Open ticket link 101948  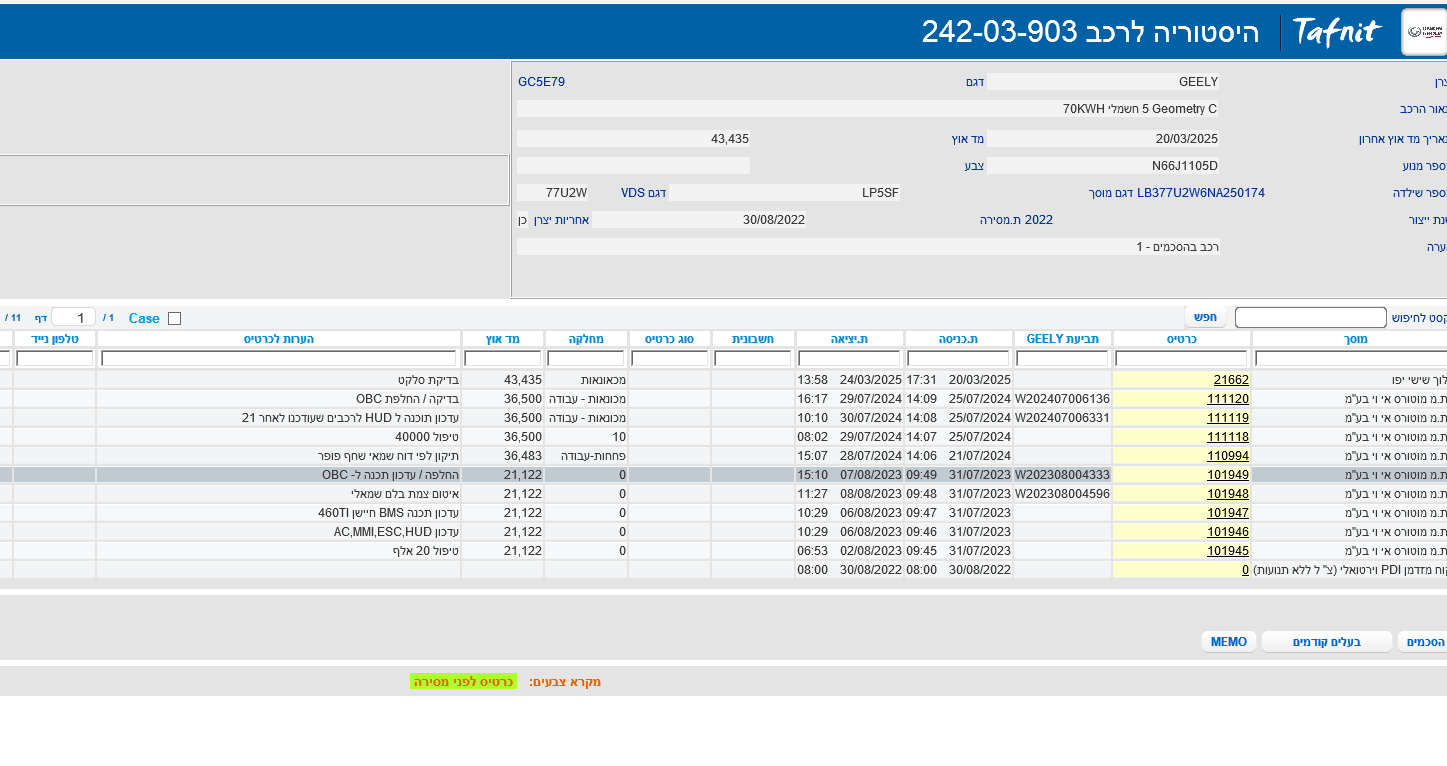[x=1227, y=494]
